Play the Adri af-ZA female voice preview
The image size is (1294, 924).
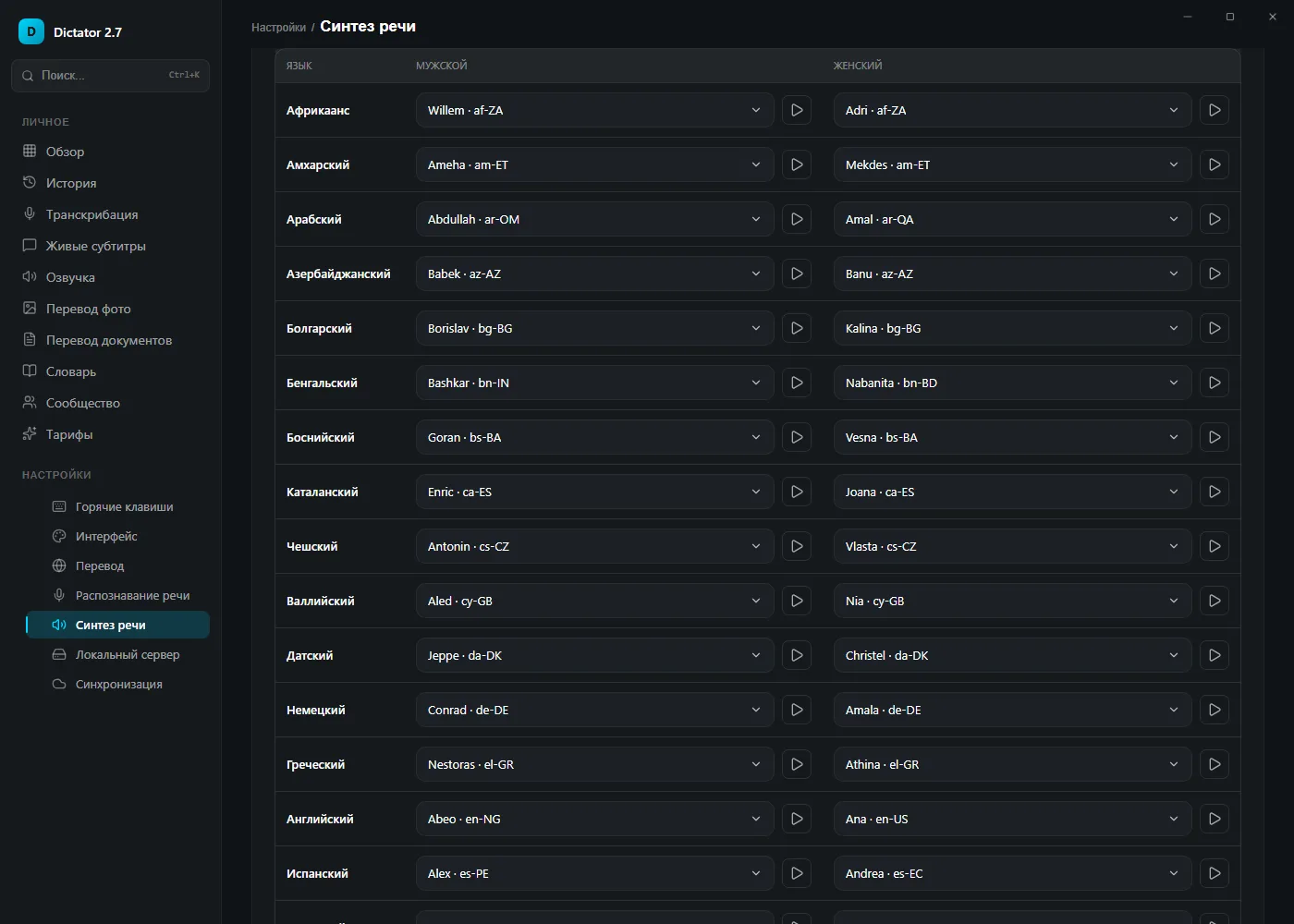click(1215, 110)
